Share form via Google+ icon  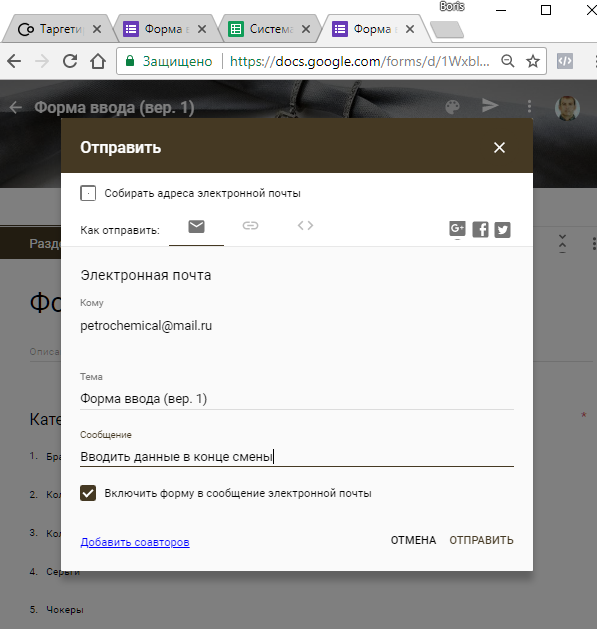(x=457, y=229)
